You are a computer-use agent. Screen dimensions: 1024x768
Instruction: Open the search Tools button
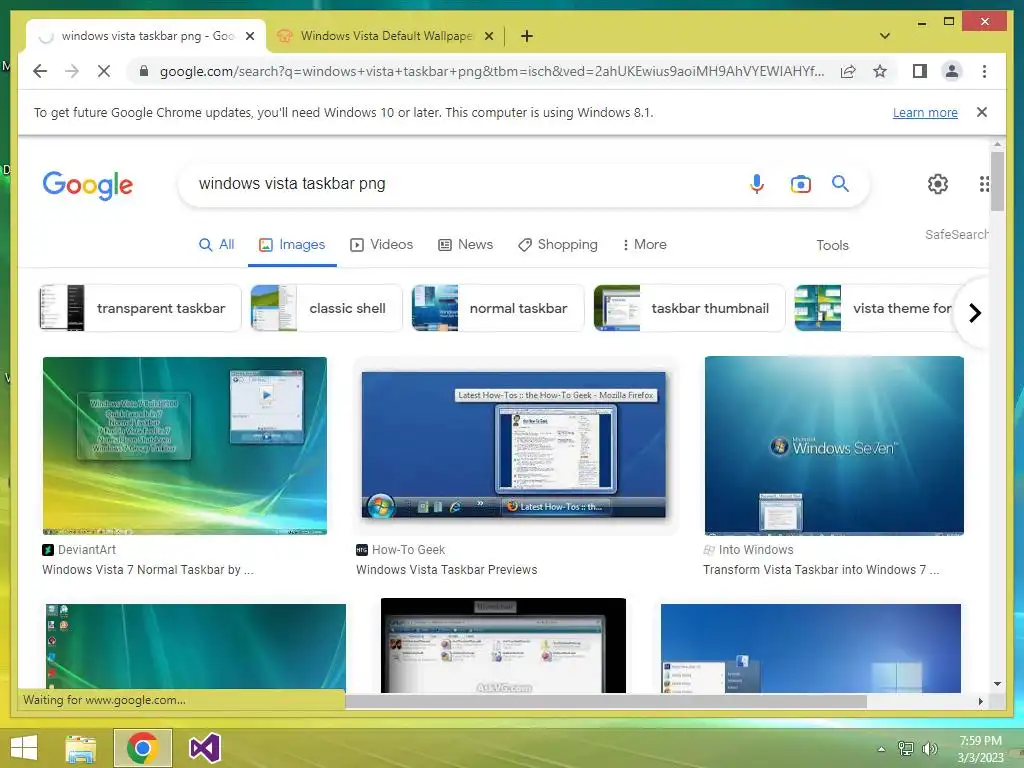coord(832,246)
